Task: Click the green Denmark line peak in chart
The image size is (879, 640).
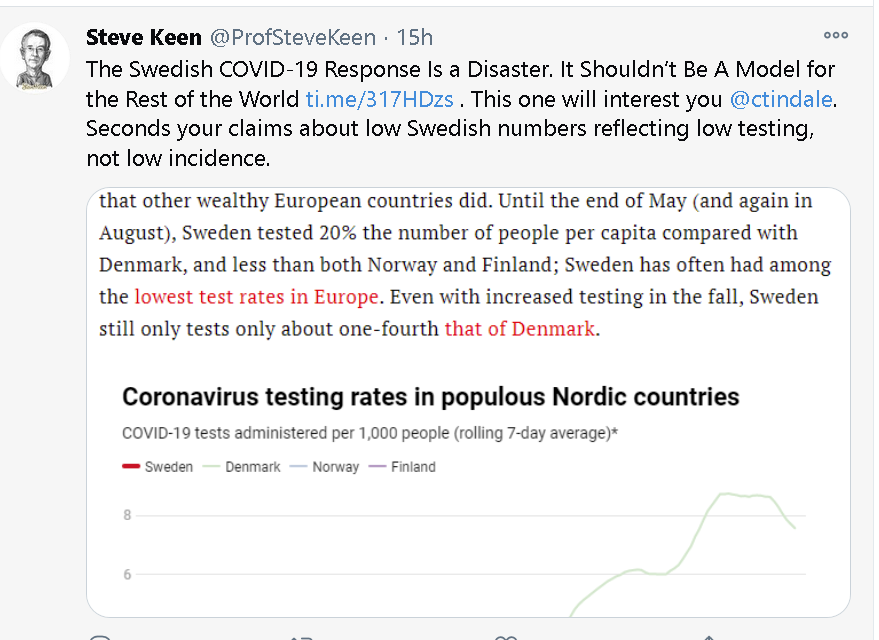Action: click(727, 494)
